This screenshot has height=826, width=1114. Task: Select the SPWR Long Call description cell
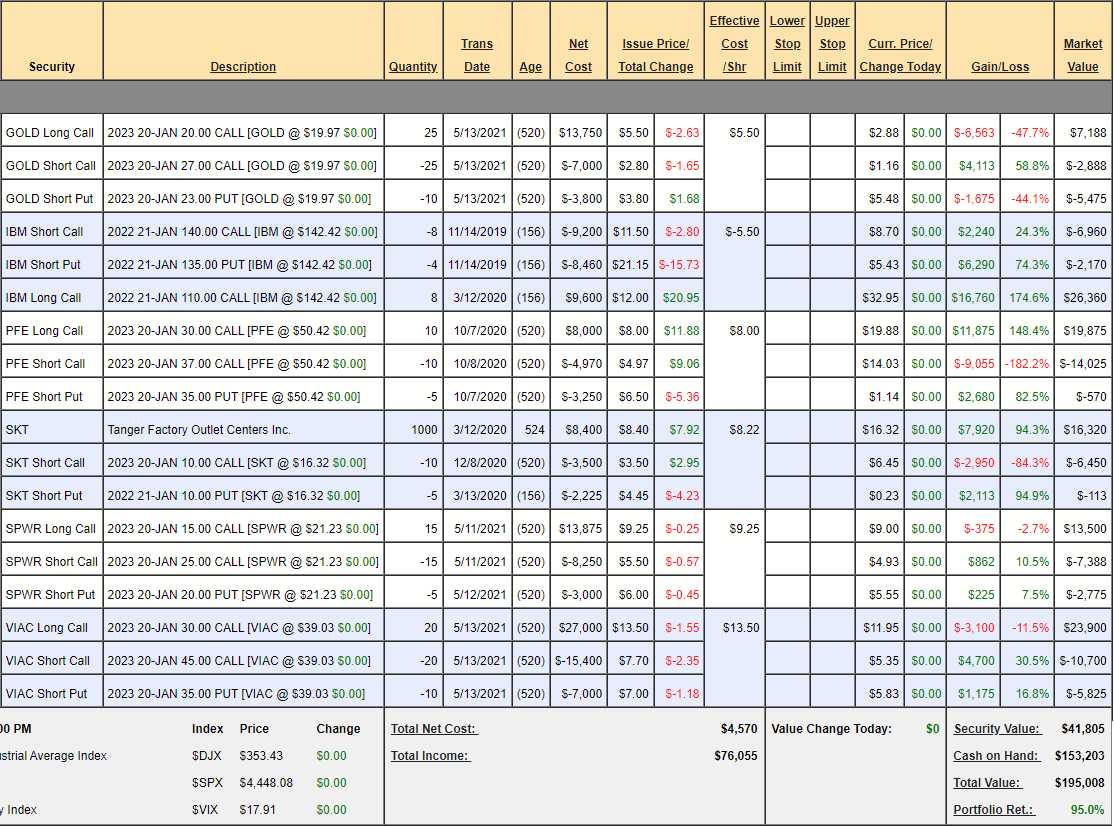242,528
